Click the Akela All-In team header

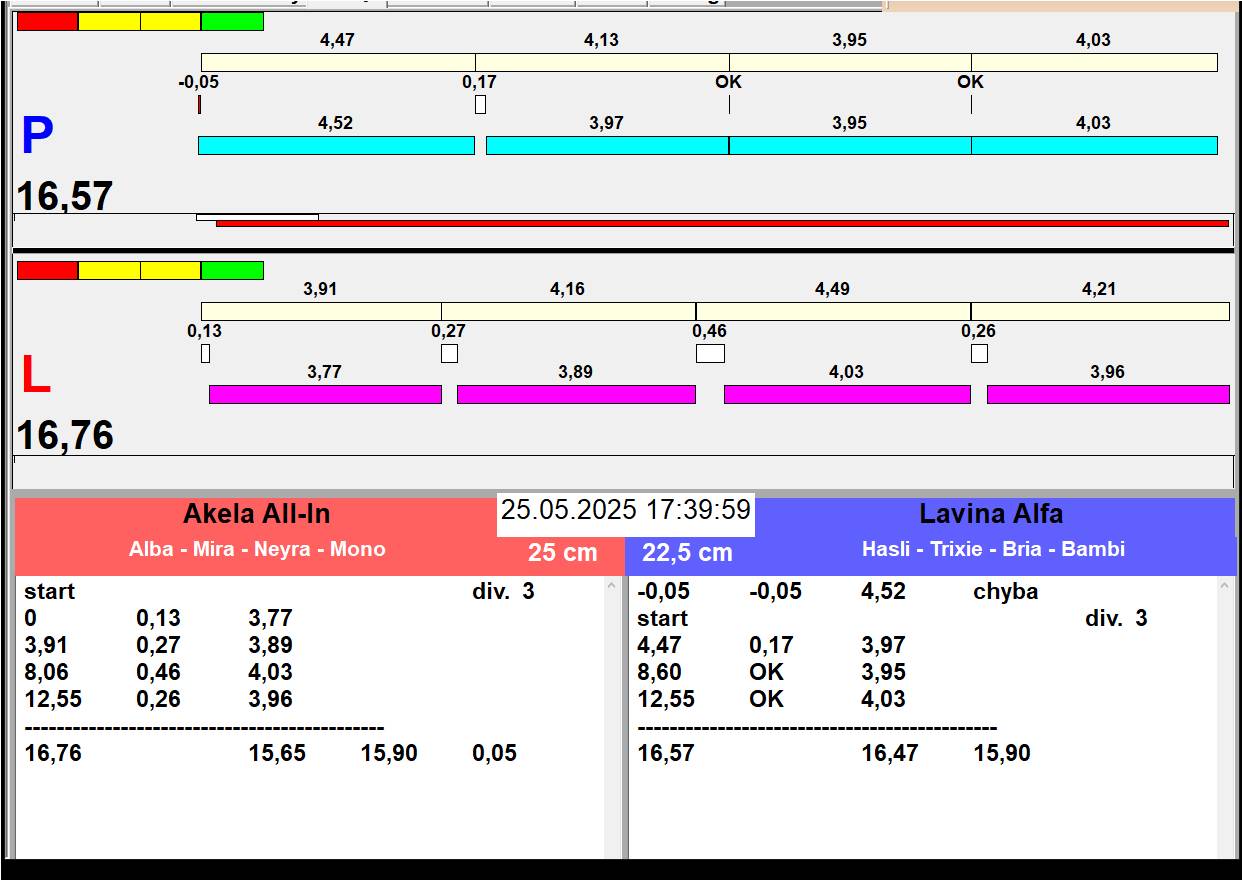256,514
